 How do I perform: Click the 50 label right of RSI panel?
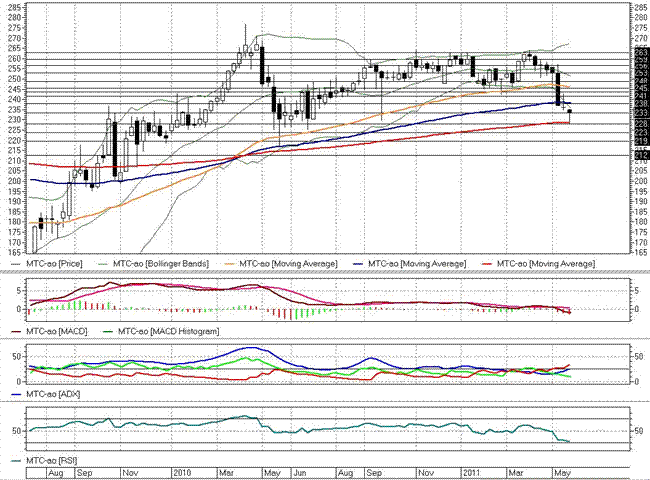(639, 431)
